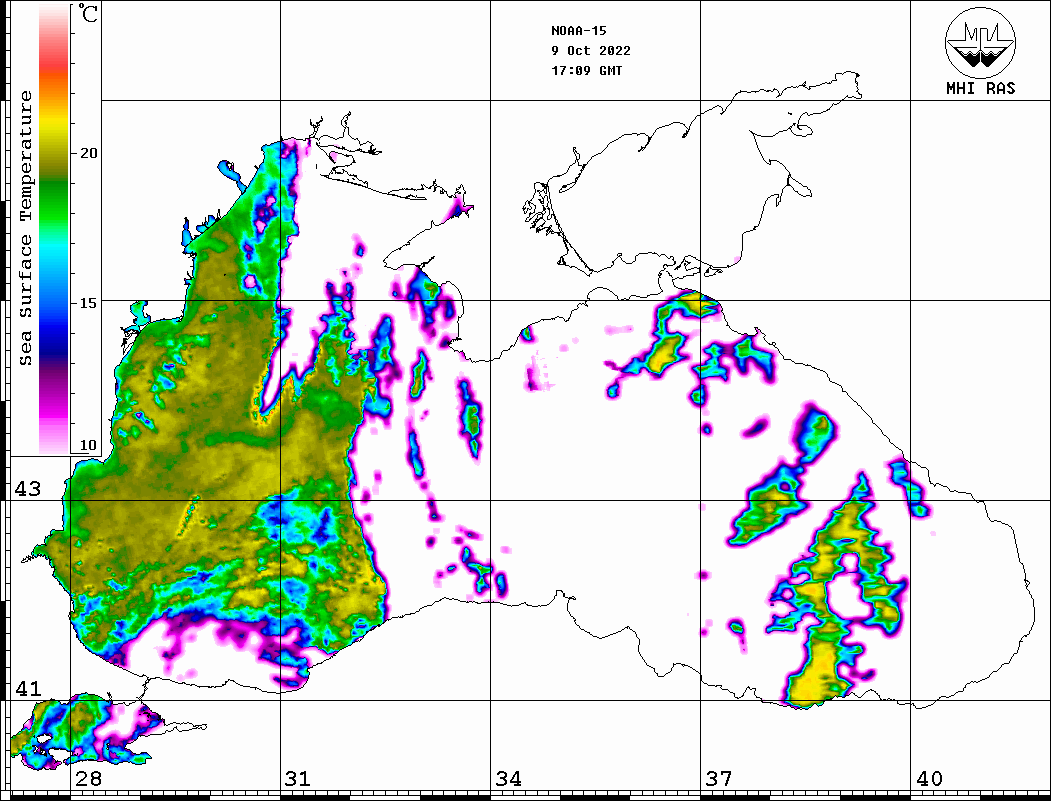1051x801 pixels.
Task: Click the 20 degree legend label
Action: tap(88, 153)
